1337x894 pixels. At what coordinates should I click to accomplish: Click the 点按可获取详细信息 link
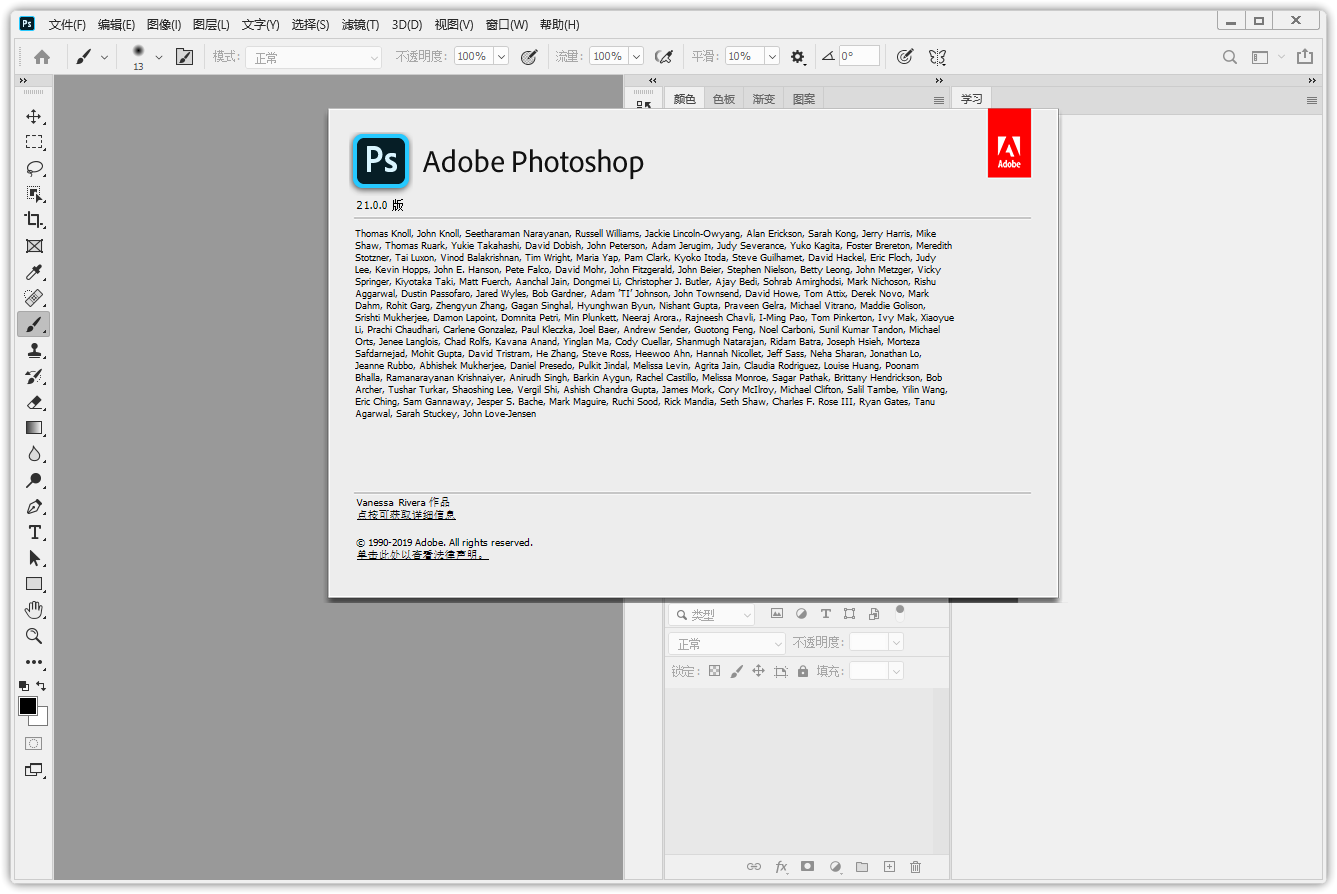click(406, 515)
